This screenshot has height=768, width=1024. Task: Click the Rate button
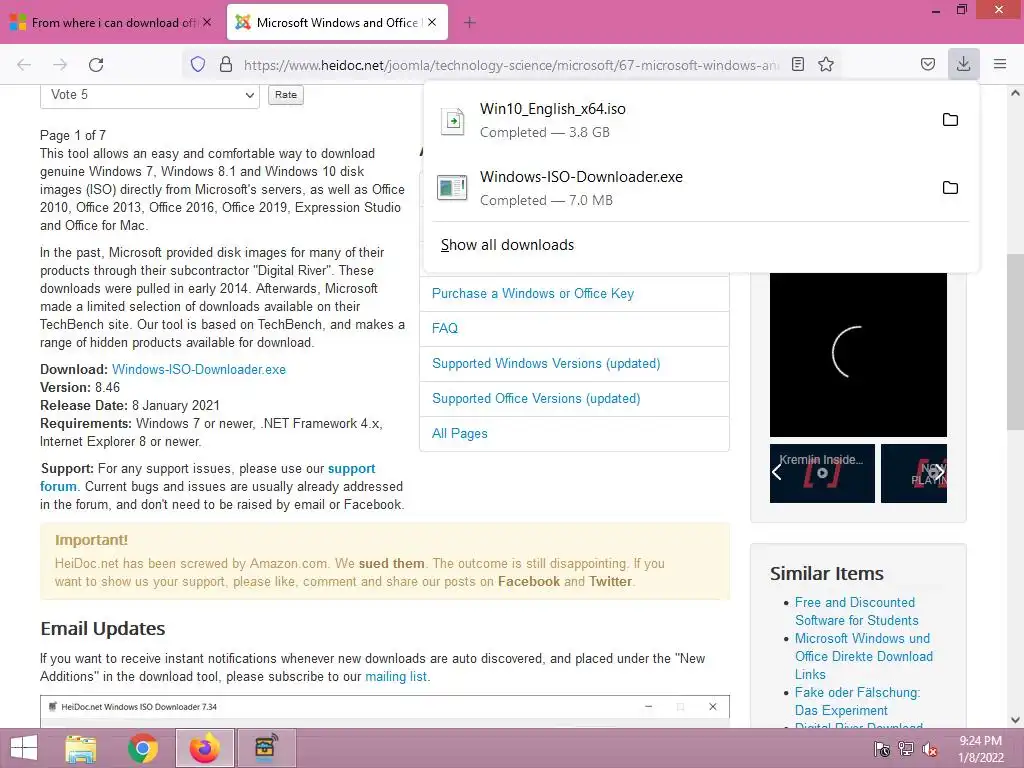click(x=286, y=95)
